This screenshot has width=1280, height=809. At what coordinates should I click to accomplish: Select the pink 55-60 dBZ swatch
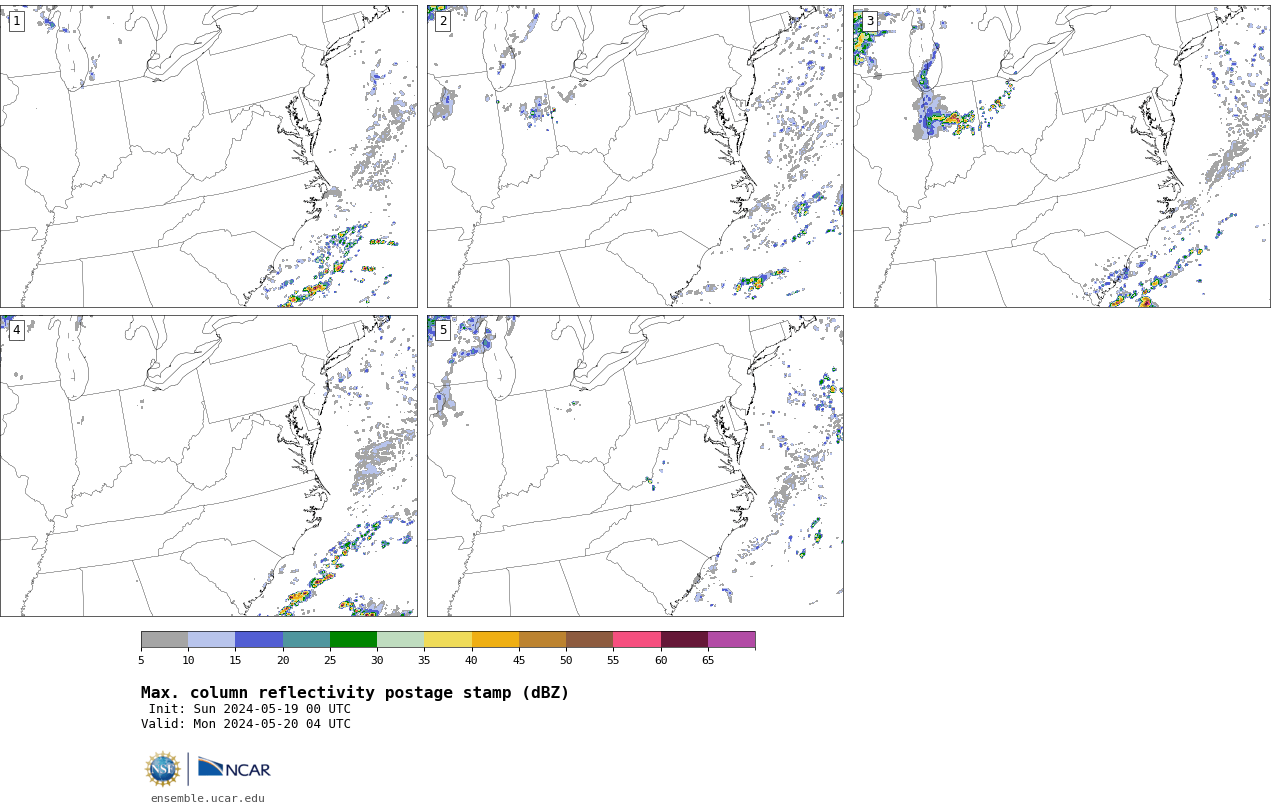click(637, 640)
